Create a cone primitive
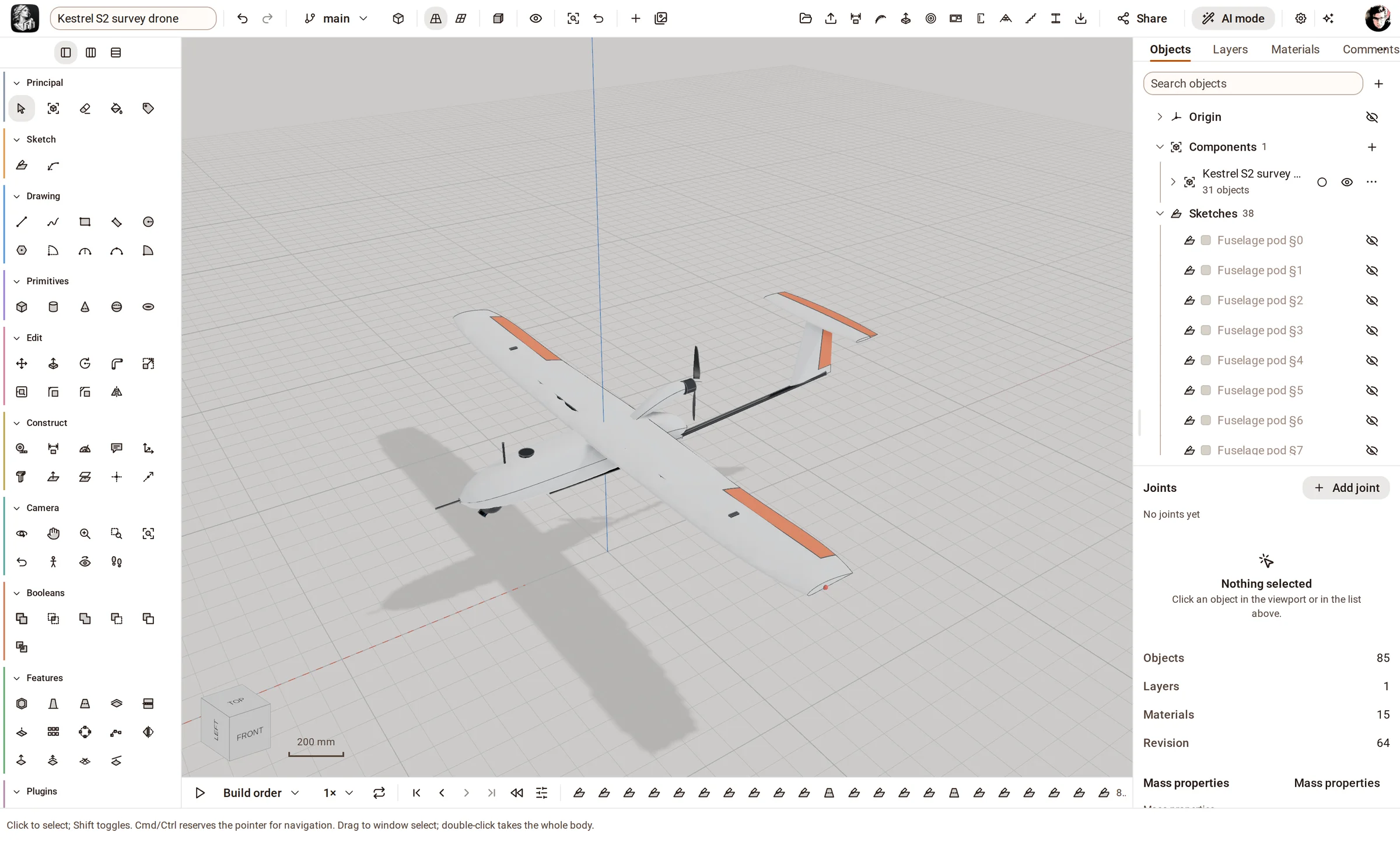Screen dimensions: 1400x842 (85, 307)
